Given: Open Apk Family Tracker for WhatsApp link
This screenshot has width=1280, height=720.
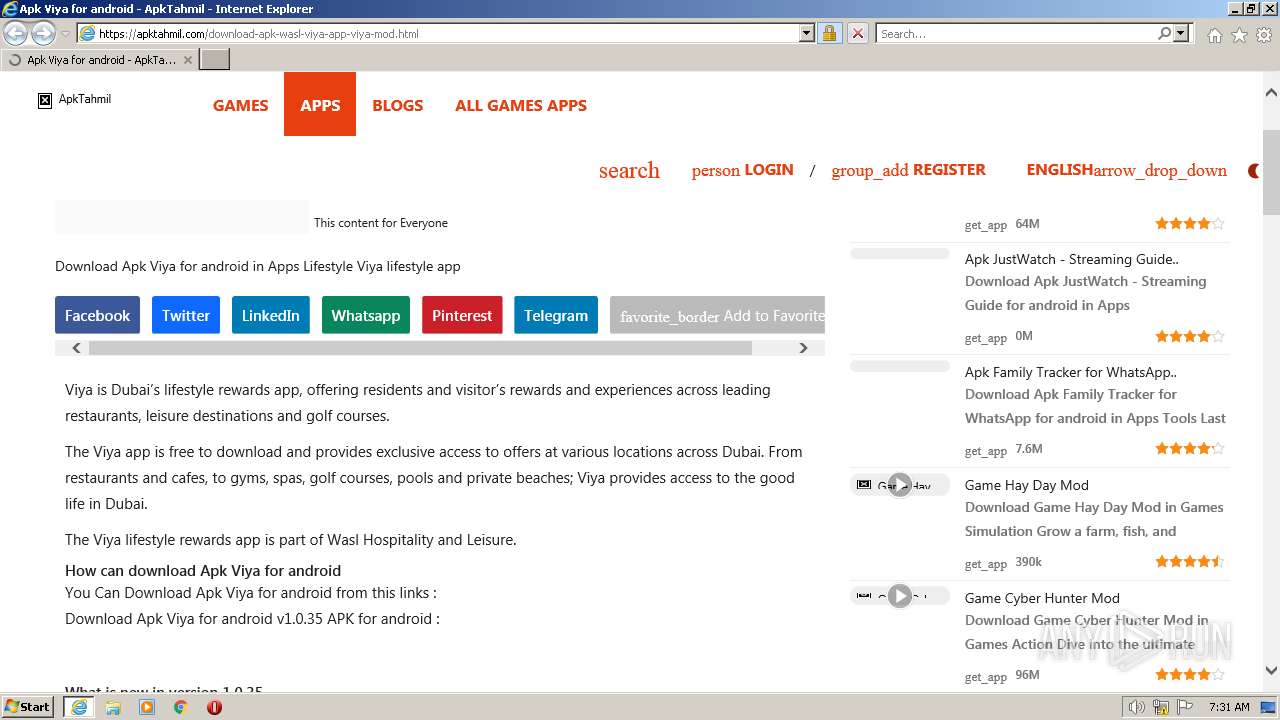Looking at the screenshot, I should (x=1070, y=372).
